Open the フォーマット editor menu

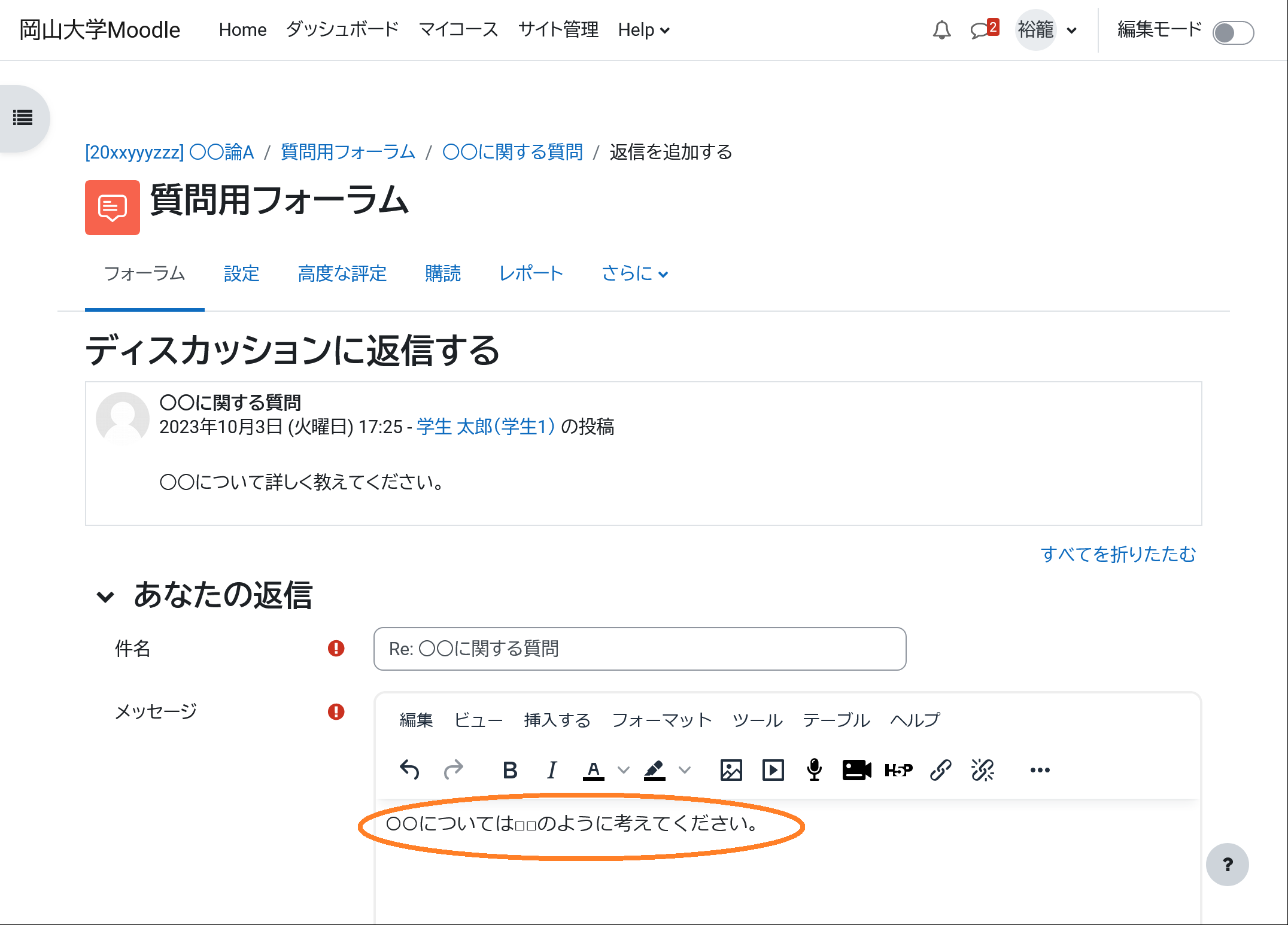[661, 720]
